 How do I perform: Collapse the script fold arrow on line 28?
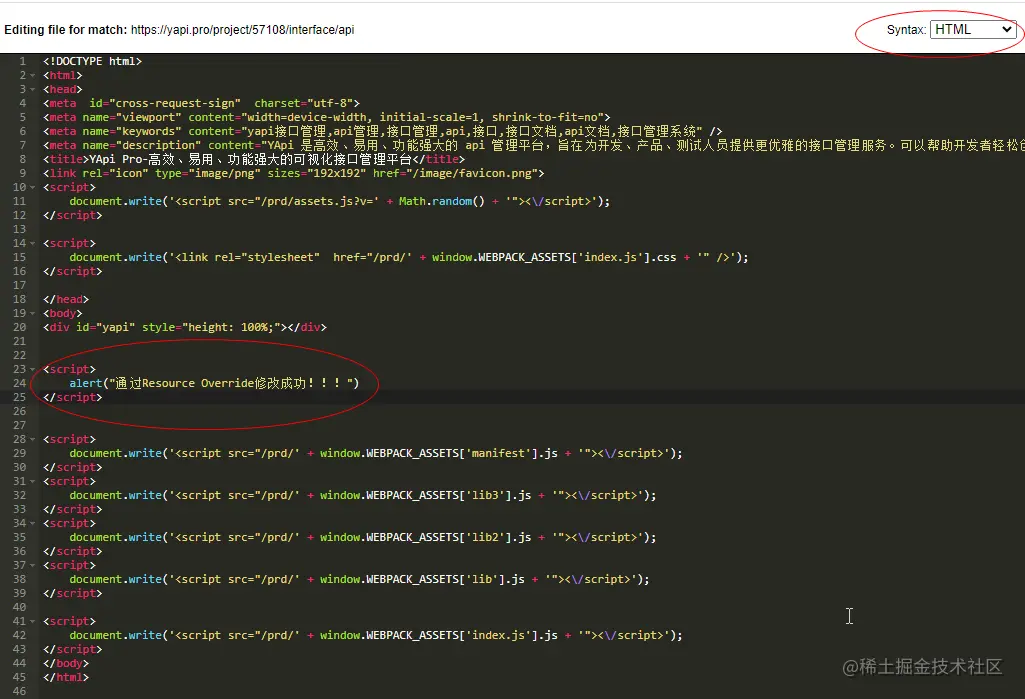pyautogui.click(x=33, y=439)
